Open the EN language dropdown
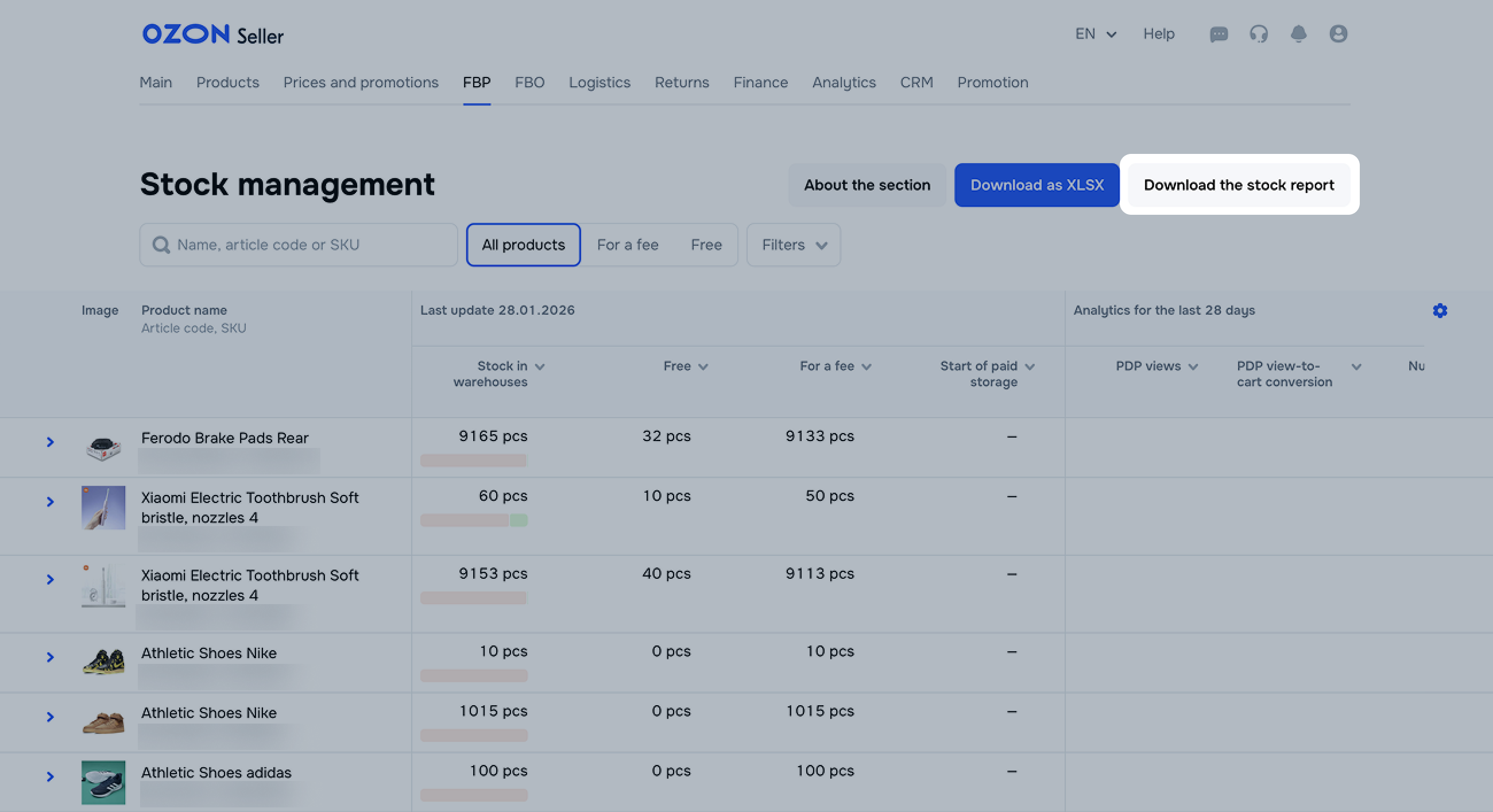Screen dimensions: 1493x812 (x=1095, y=34)
